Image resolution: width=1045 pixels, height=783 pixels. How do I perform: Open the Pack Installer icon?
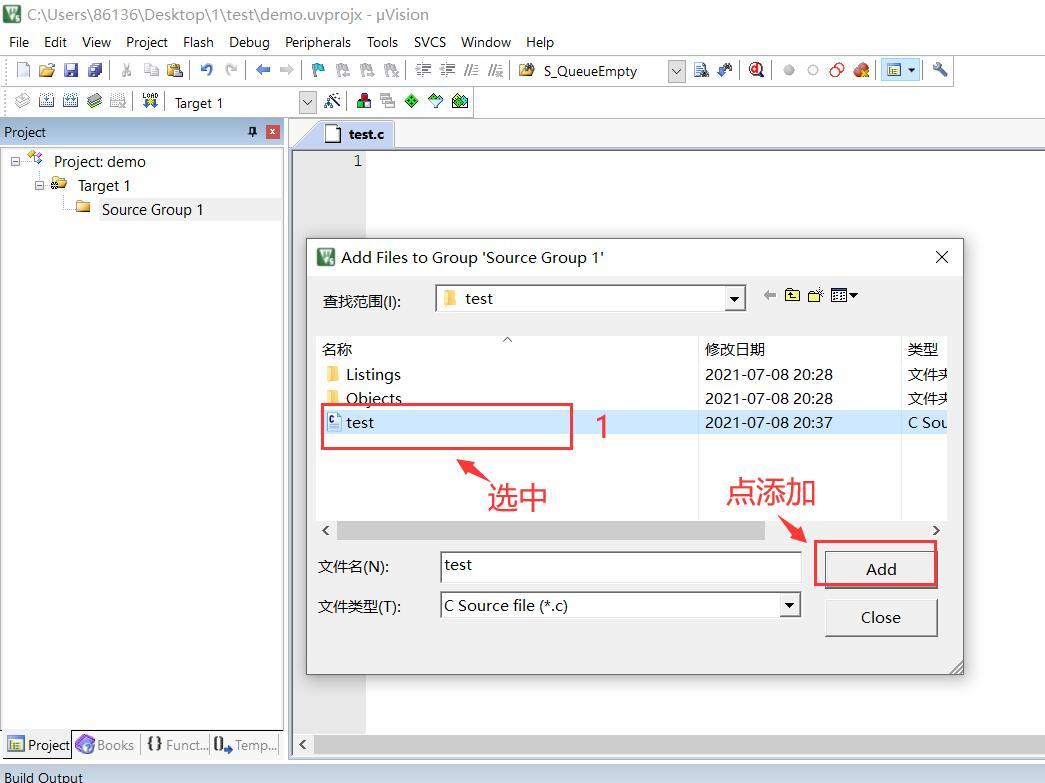click(x=460, y=101)
